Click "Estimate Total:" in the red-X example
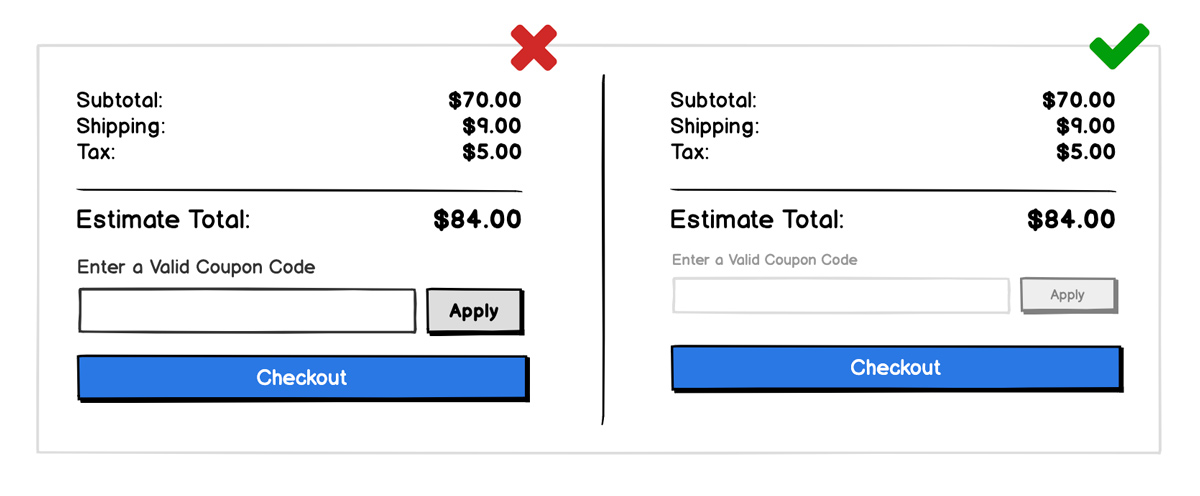1200x496 pixels. [x=163, y=220]
